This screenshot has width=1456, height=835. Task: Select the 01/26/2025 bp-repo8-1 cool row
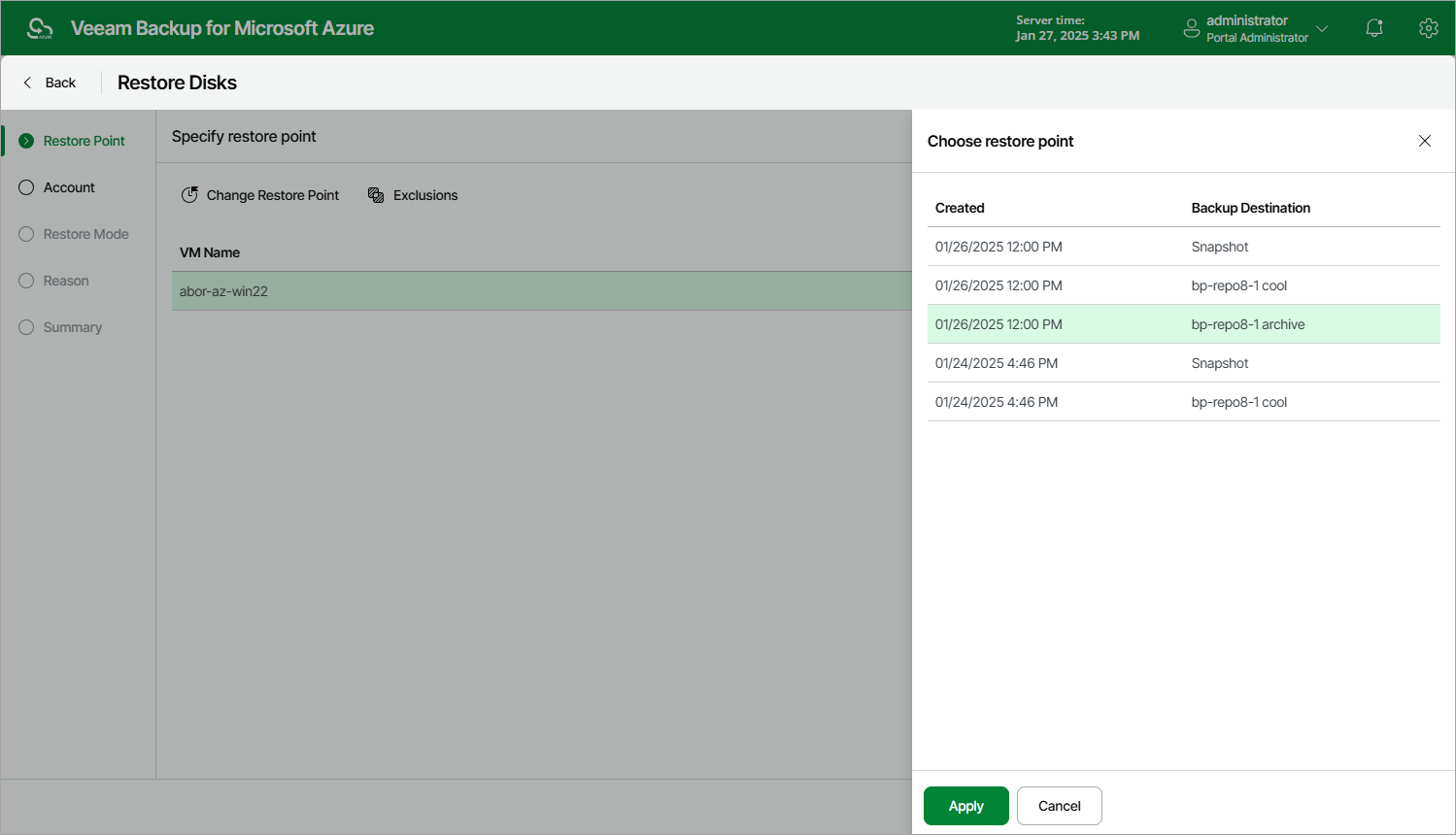1184,285
